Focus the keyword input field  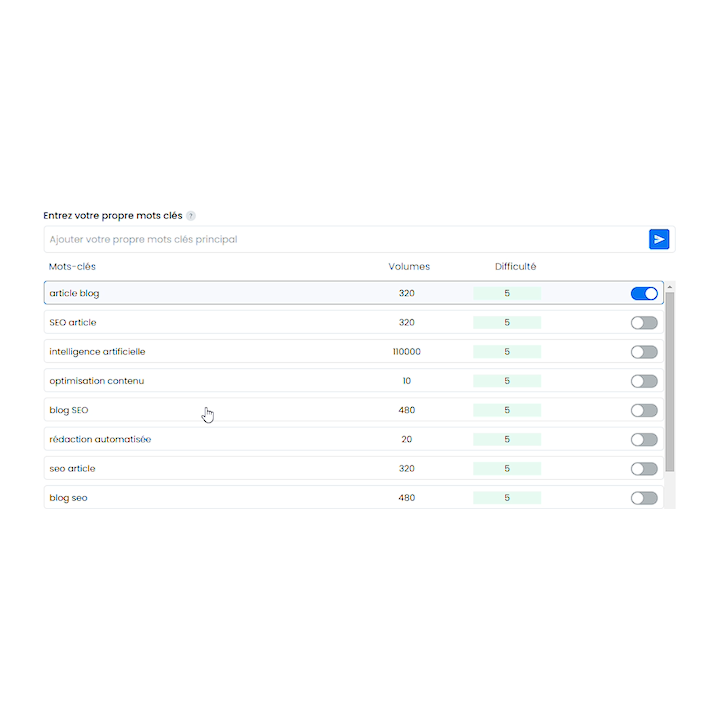pos(345,239)
